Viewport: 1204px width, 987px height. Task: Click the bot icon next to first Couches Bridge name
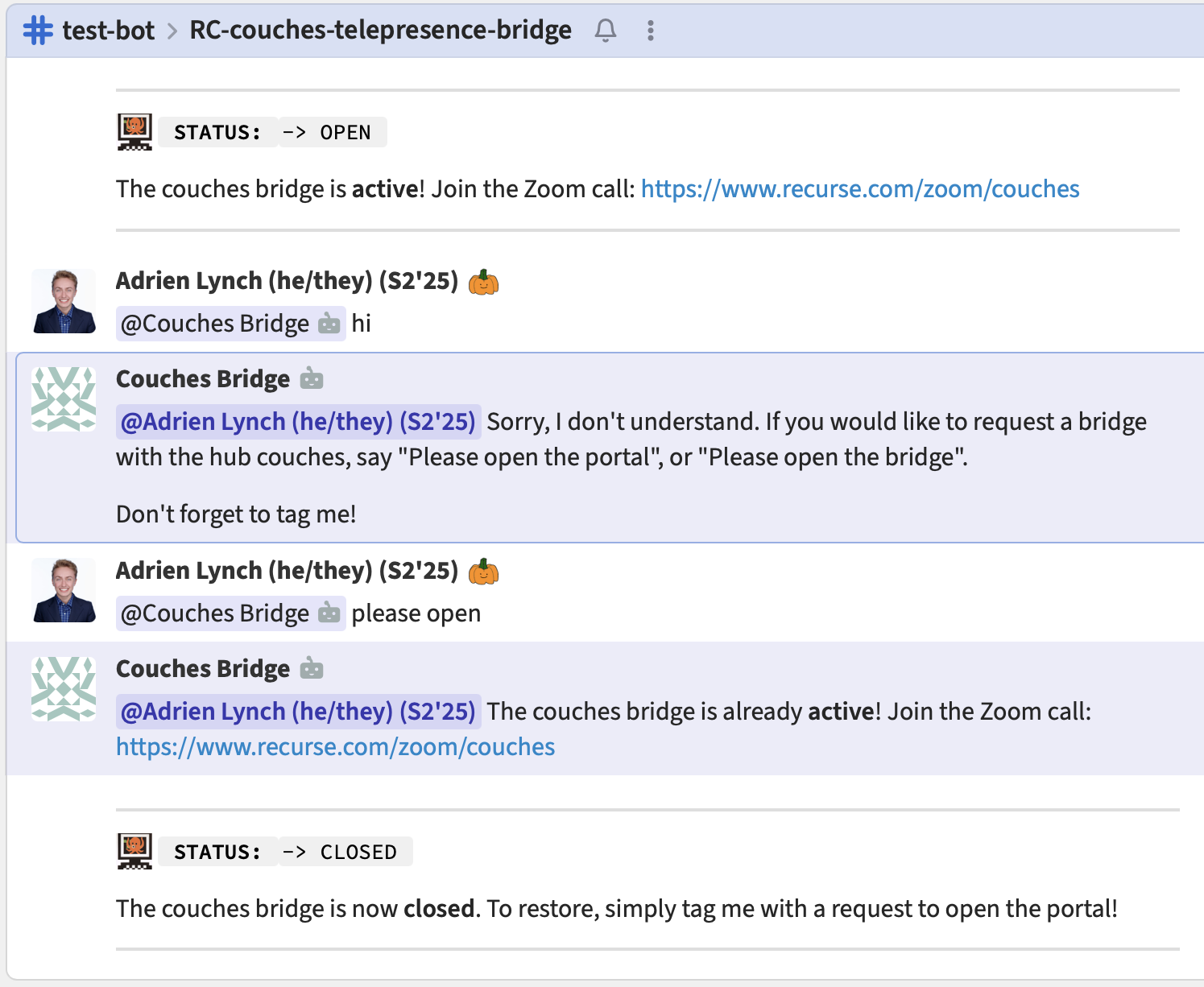click(312, 379)
